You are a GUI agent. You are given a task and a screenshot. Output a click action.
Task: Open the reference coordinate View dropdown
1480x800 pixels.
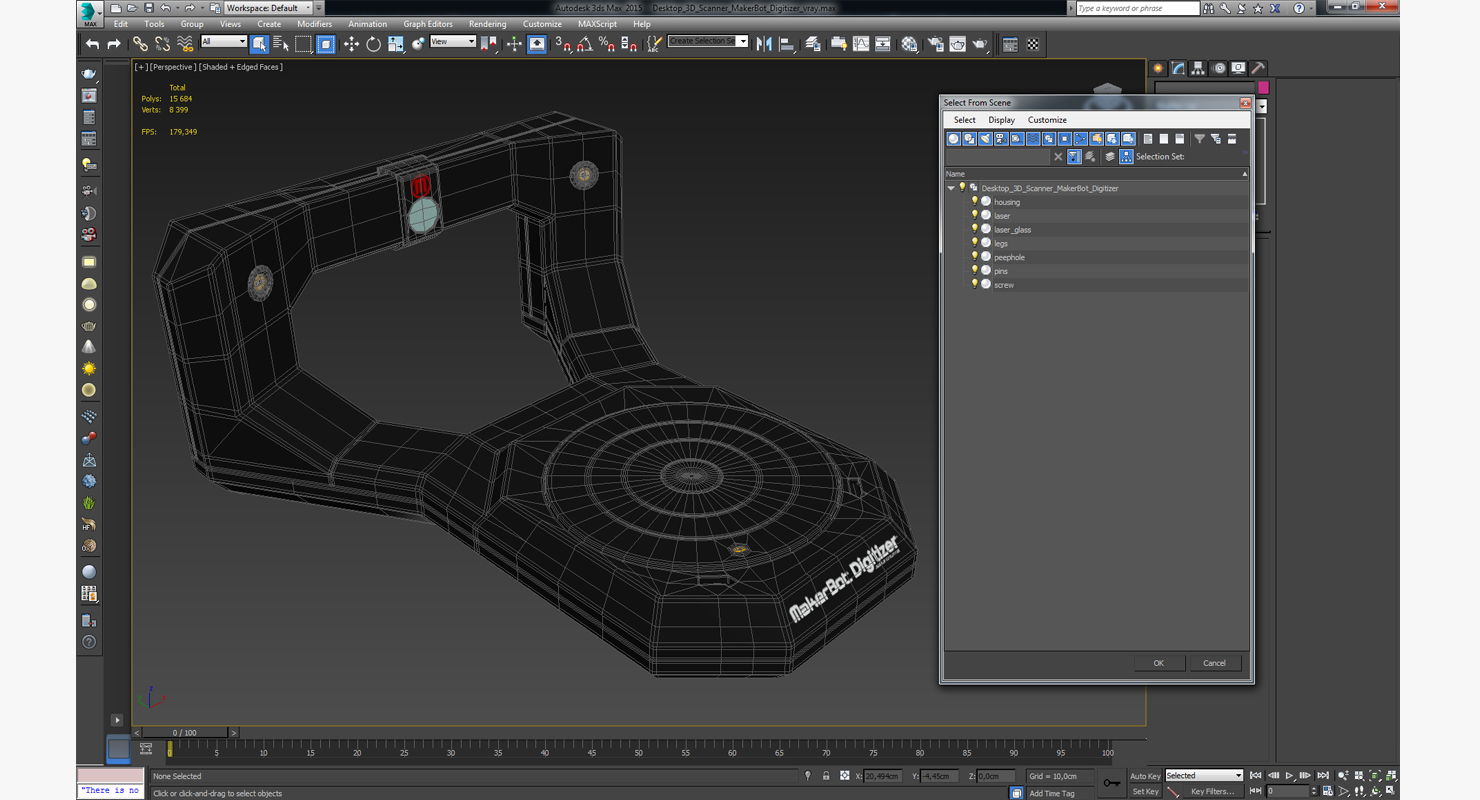pos(452,41)
